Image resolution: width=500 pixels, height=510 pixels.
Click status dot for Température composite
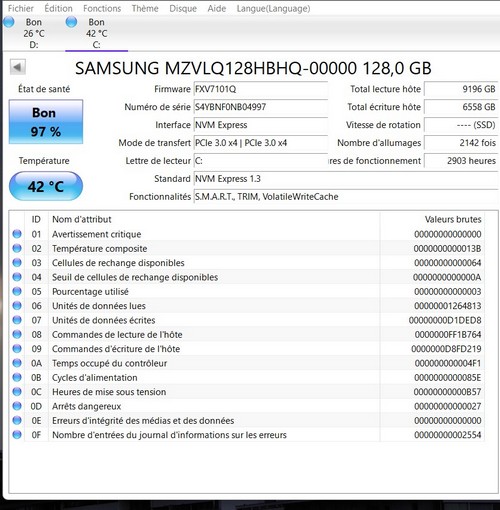(17, 248)
